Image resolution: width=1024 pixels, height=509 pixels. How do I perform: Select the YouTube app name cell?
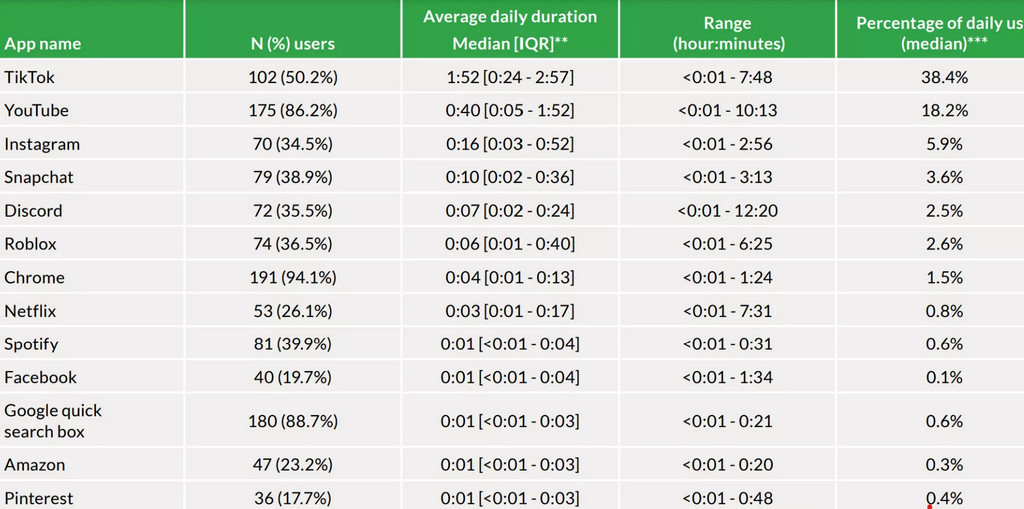click(x=36, y=110)
